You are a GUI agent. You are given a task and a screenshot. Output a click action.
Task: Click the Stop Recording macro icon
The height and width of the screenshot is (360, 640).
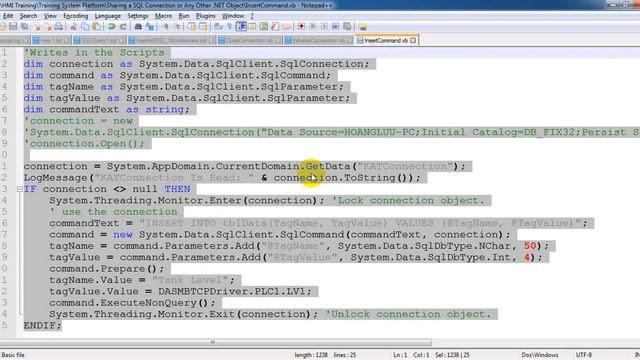[x=313, y=27]
